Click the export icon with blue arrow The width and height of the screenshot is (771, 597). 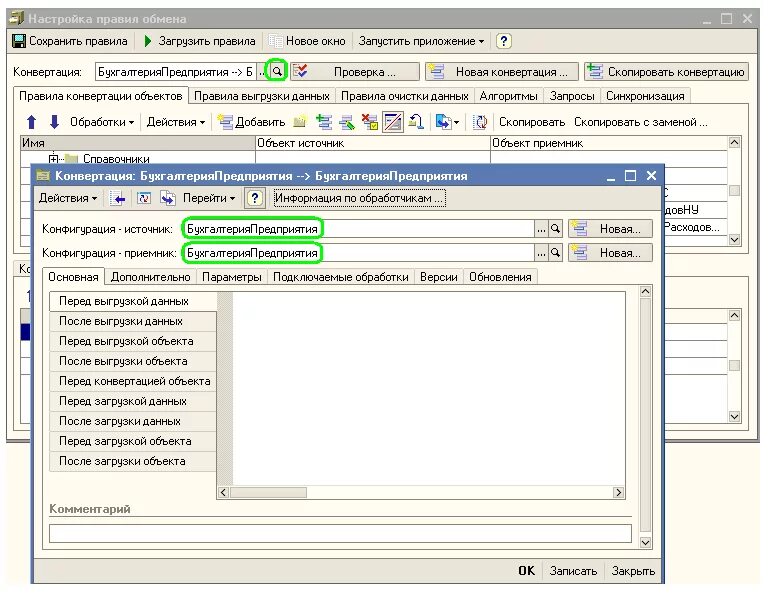[x=443, y=122]
